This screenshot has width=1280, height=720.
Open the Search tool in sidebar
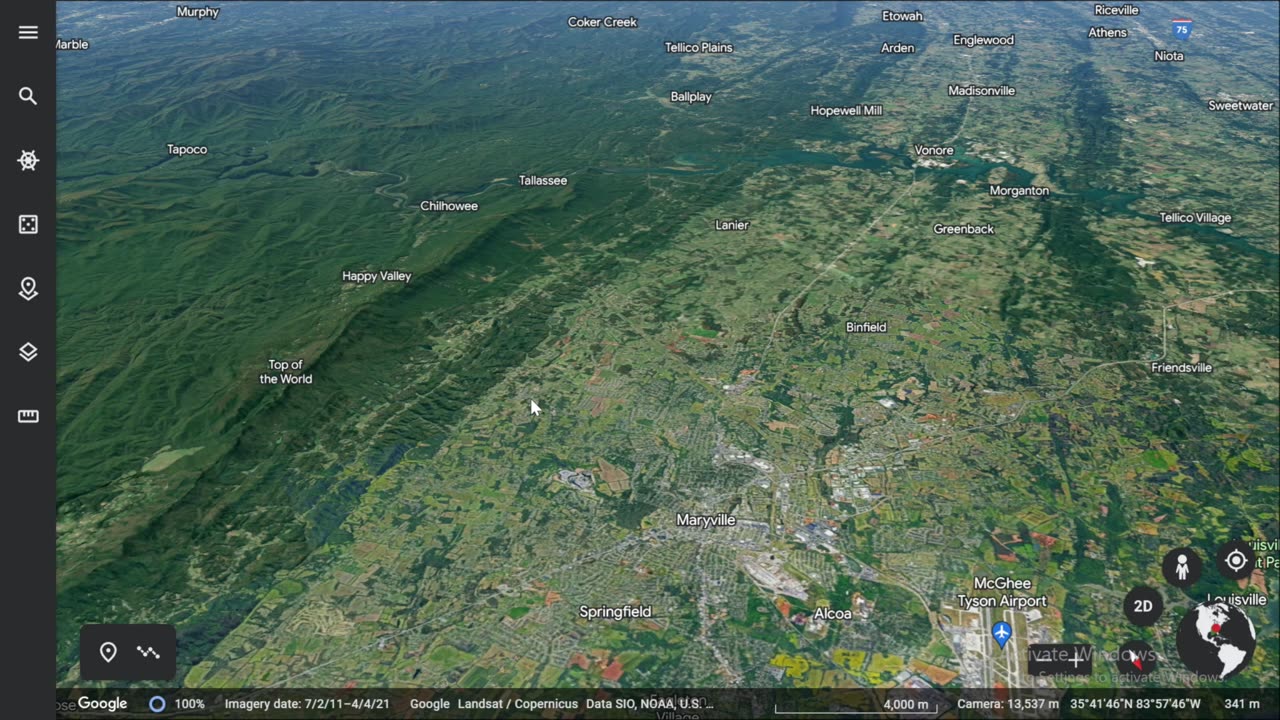pos(28,96)
